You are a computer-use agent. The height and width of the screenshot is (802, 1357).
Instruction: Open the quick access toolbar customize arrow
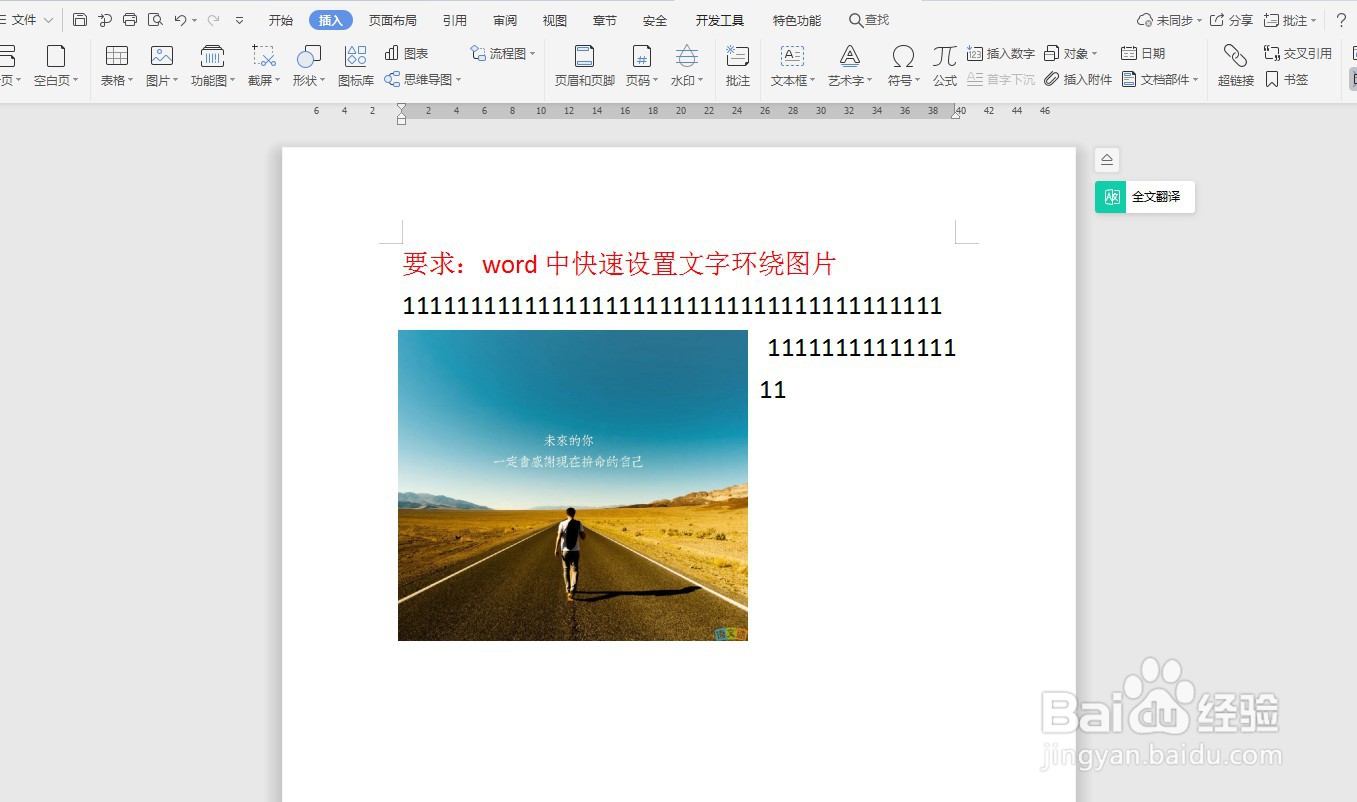coord(239,20)
